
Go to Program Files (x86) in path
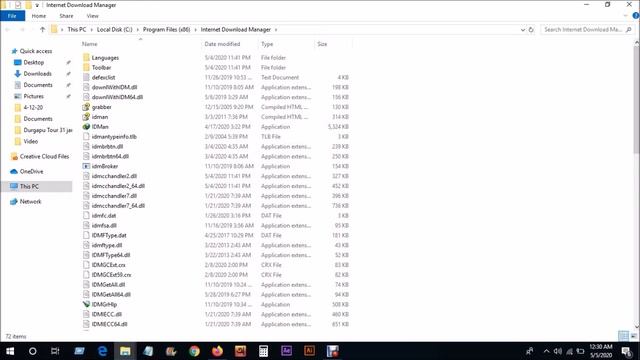(167, 29)
